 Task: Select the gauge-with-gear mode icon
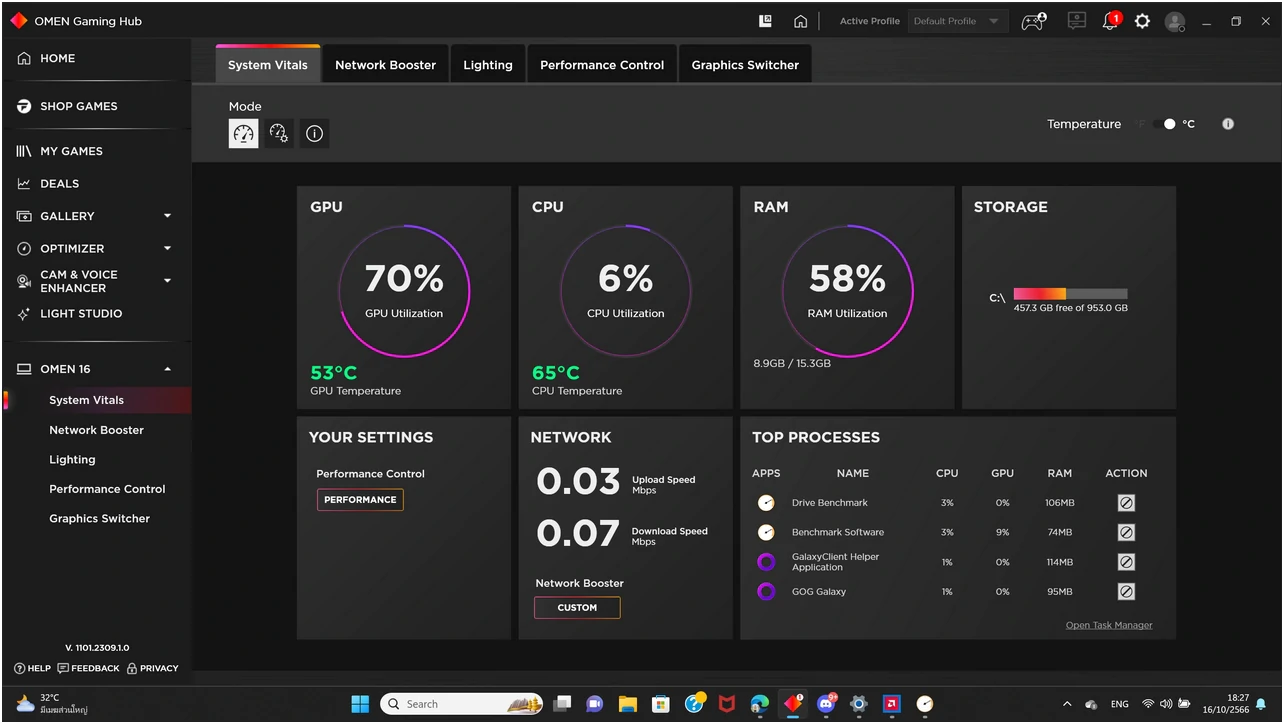point(279,133)
